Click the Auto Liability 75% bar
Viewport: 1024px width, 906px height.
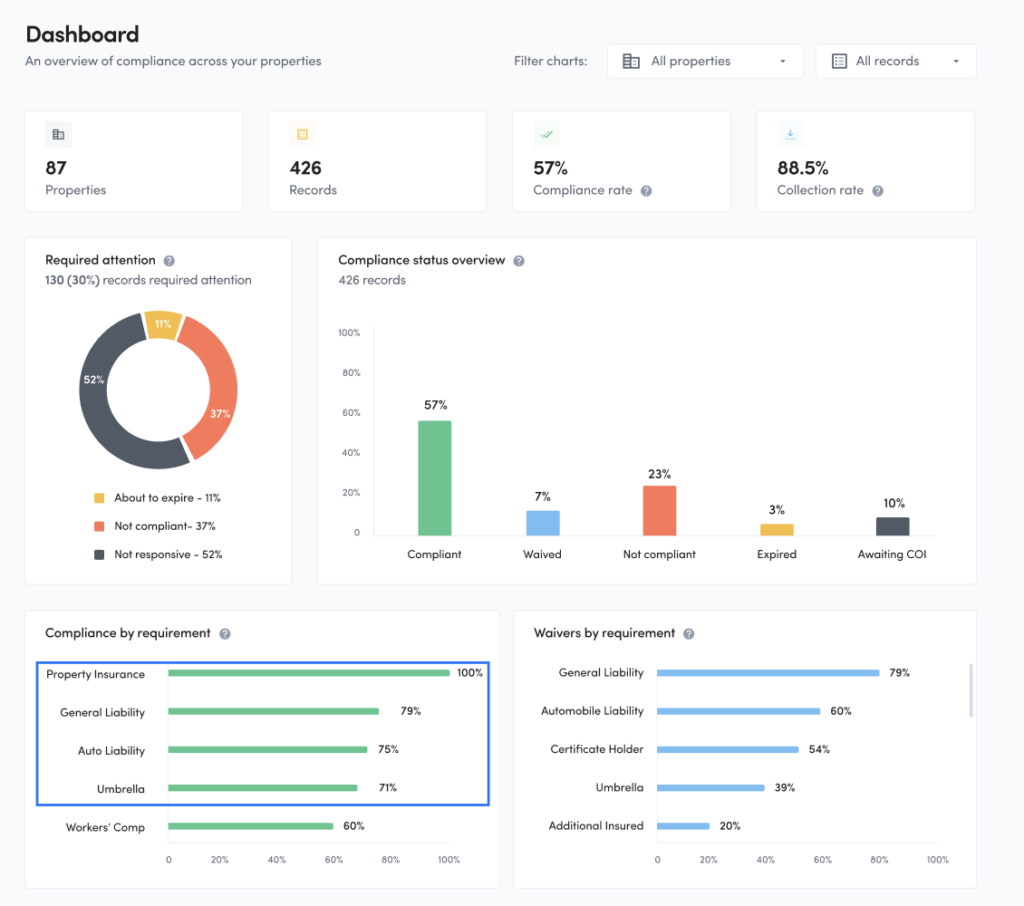pos(268,750)
